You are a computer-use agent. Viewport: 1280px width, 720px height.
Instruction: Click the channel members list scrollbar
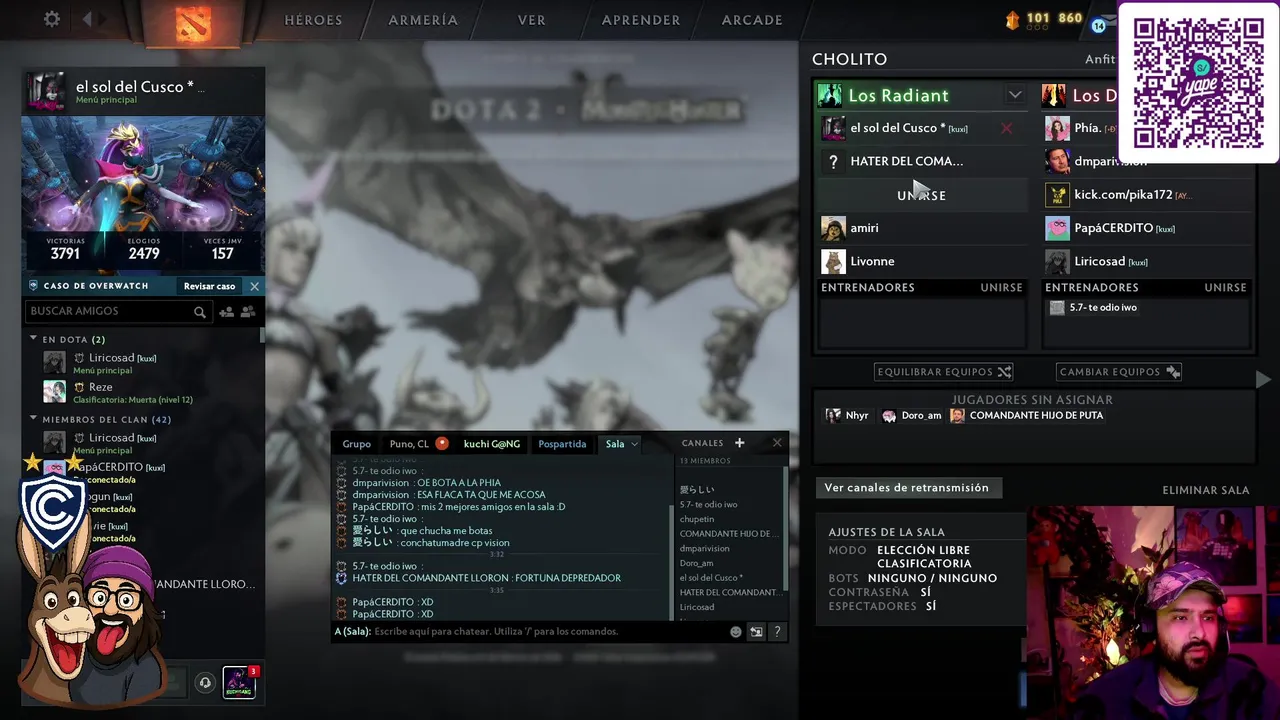tap(785, 530)
